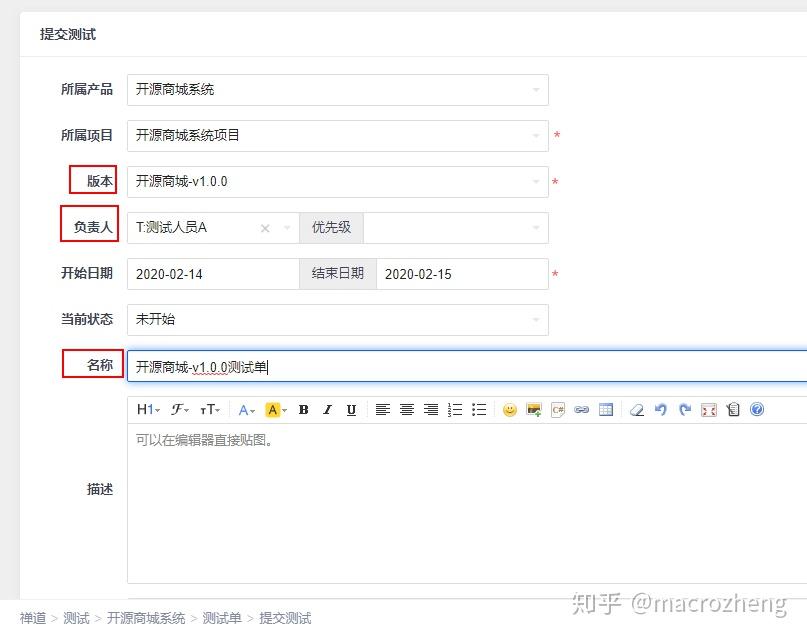807x639 pixels.
Task: Toggle italic formatting in description editor
Action: pos(327,410)
